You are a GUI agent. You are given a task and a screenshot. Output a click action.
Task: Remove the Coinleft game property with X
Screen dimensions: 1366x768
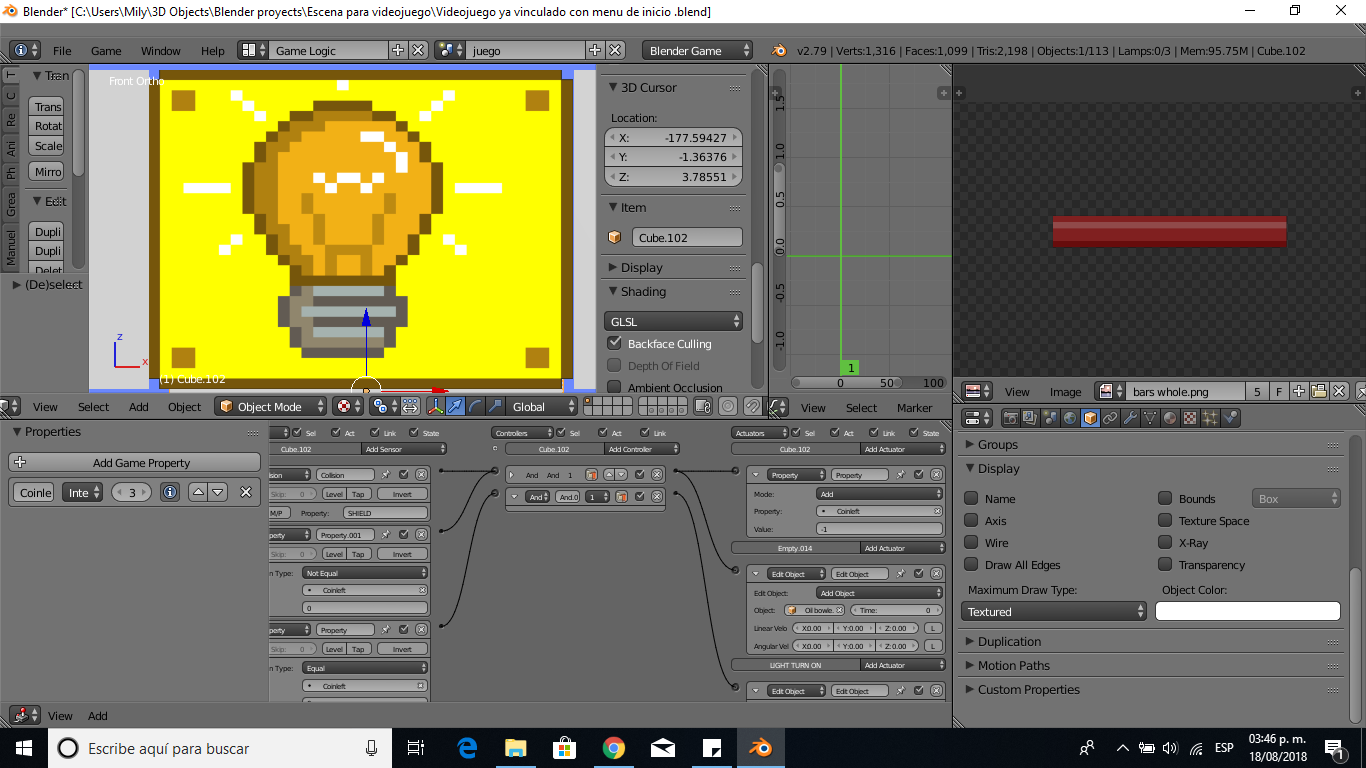245,492
